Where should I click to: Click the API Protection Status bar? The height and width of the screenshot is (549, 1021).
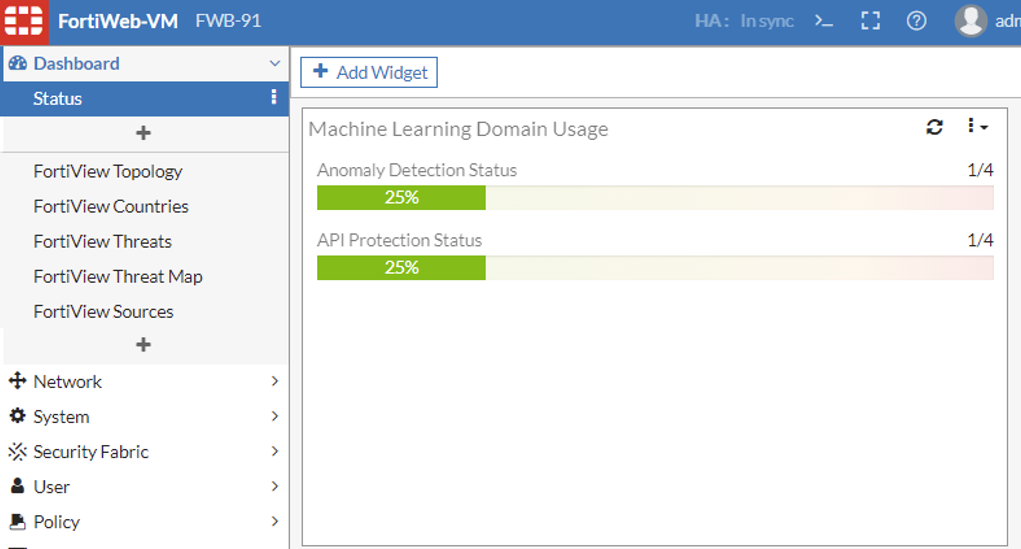click(x=655, y=268)
